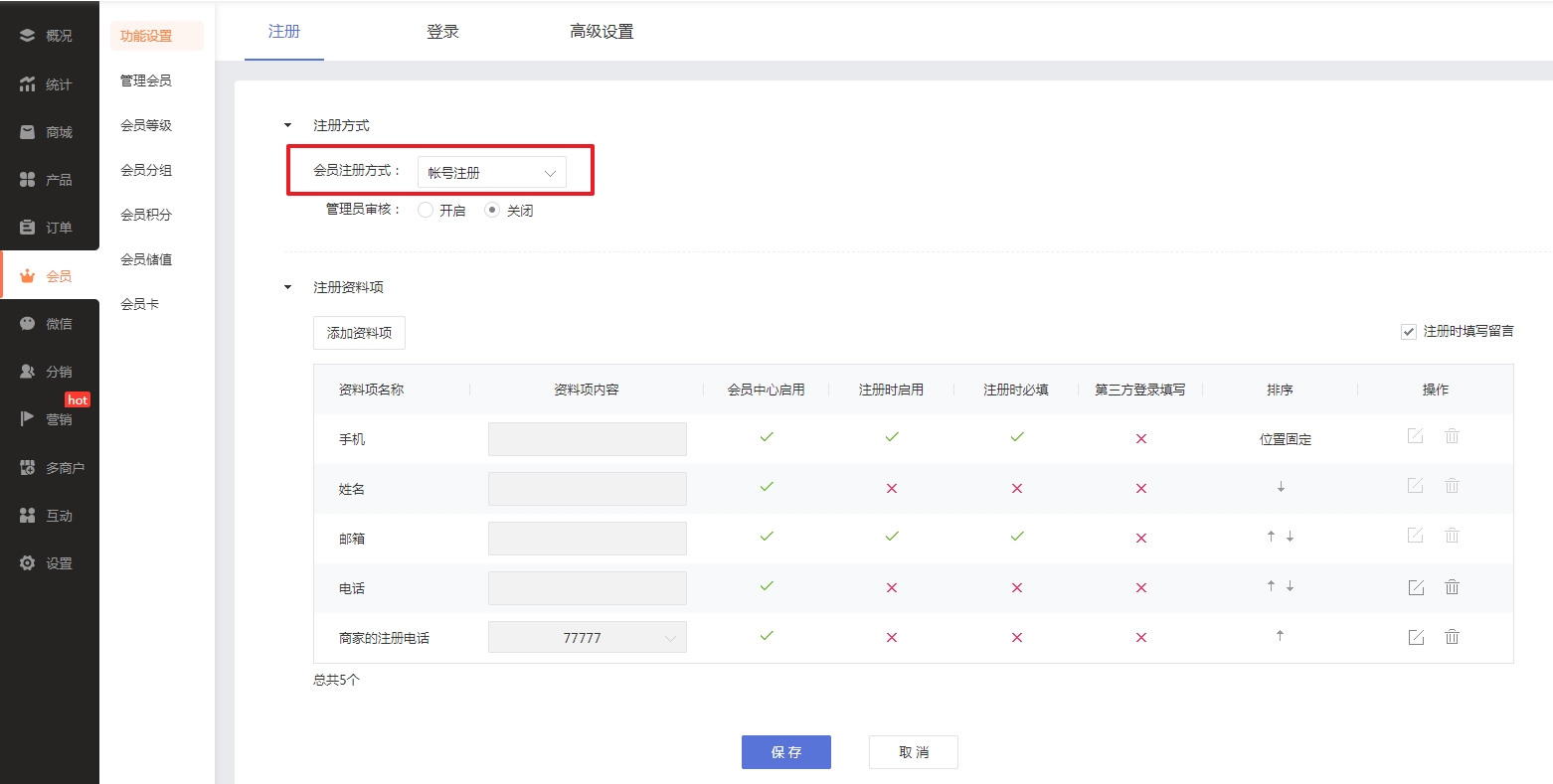This screenshot has height=784, width=1553.
Task: Delete the 商家的注册电话 row
Action: click(x=1452, y=637)
